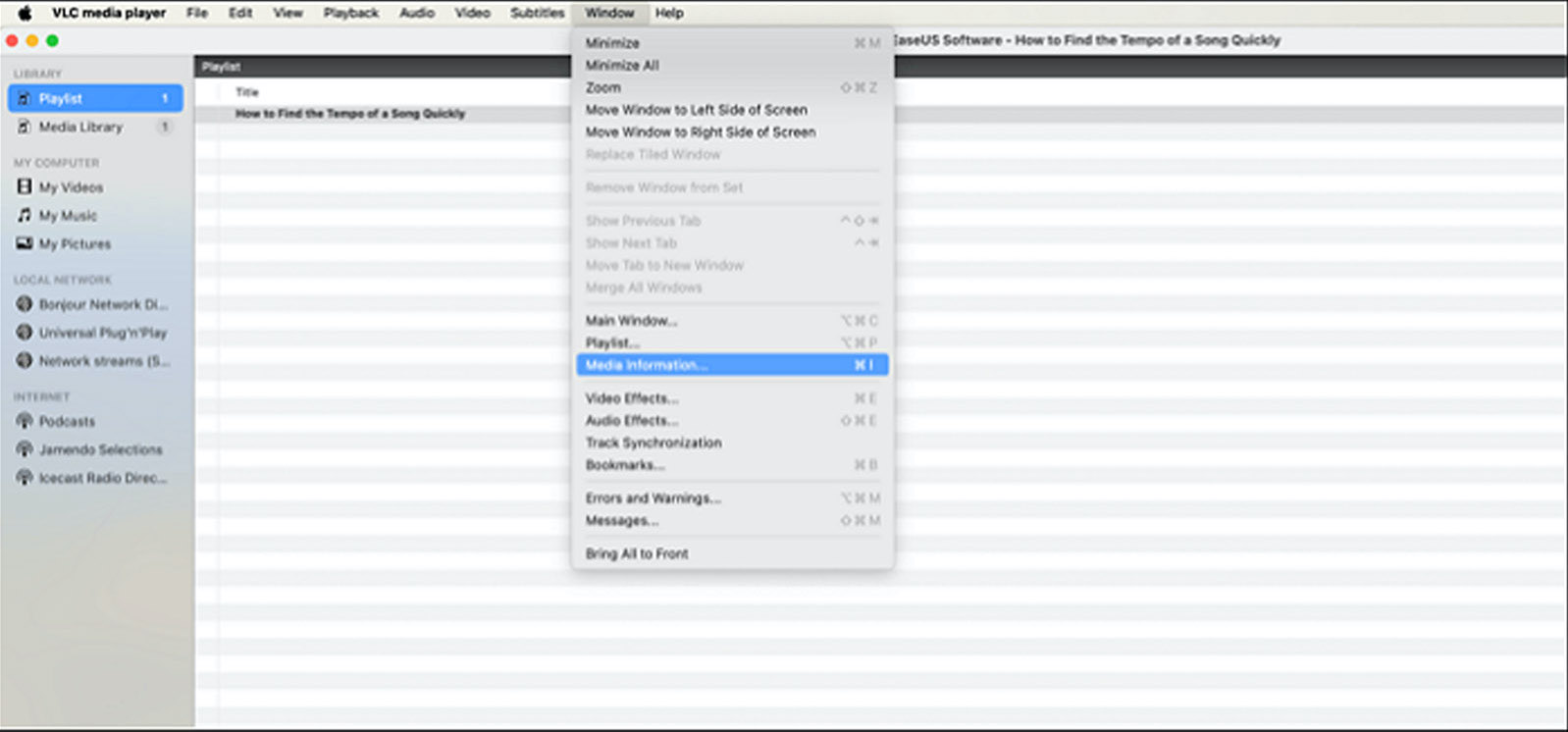Select My Videos label in sidebar
The image size is (1568, 732).
[71, 186]
